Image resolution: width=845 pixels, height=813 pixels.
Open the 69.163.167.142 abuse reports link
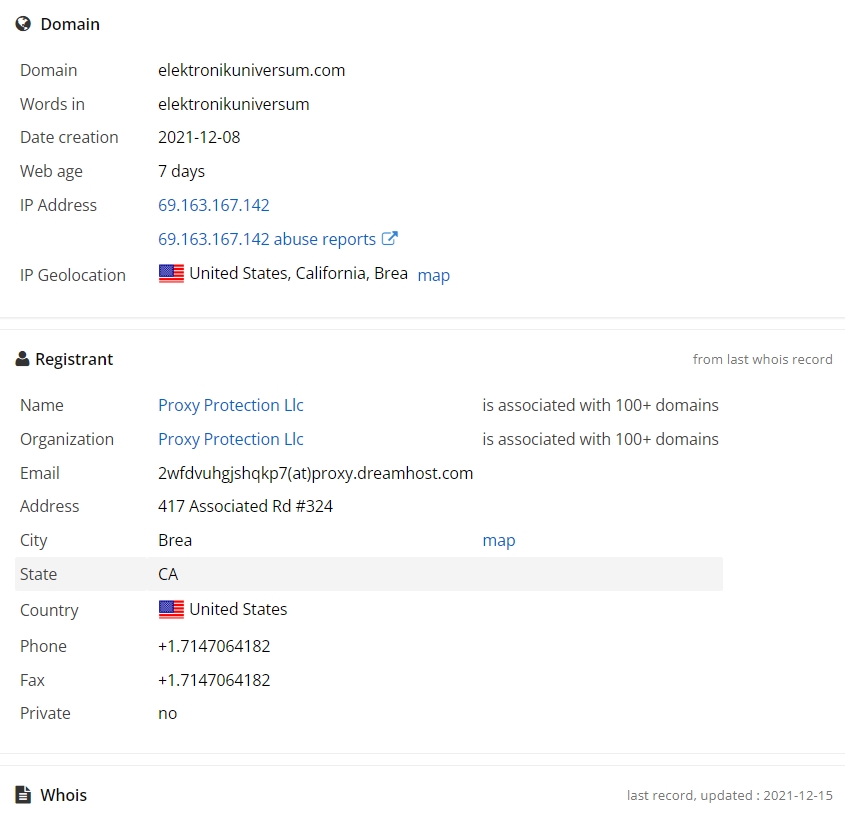267,239
